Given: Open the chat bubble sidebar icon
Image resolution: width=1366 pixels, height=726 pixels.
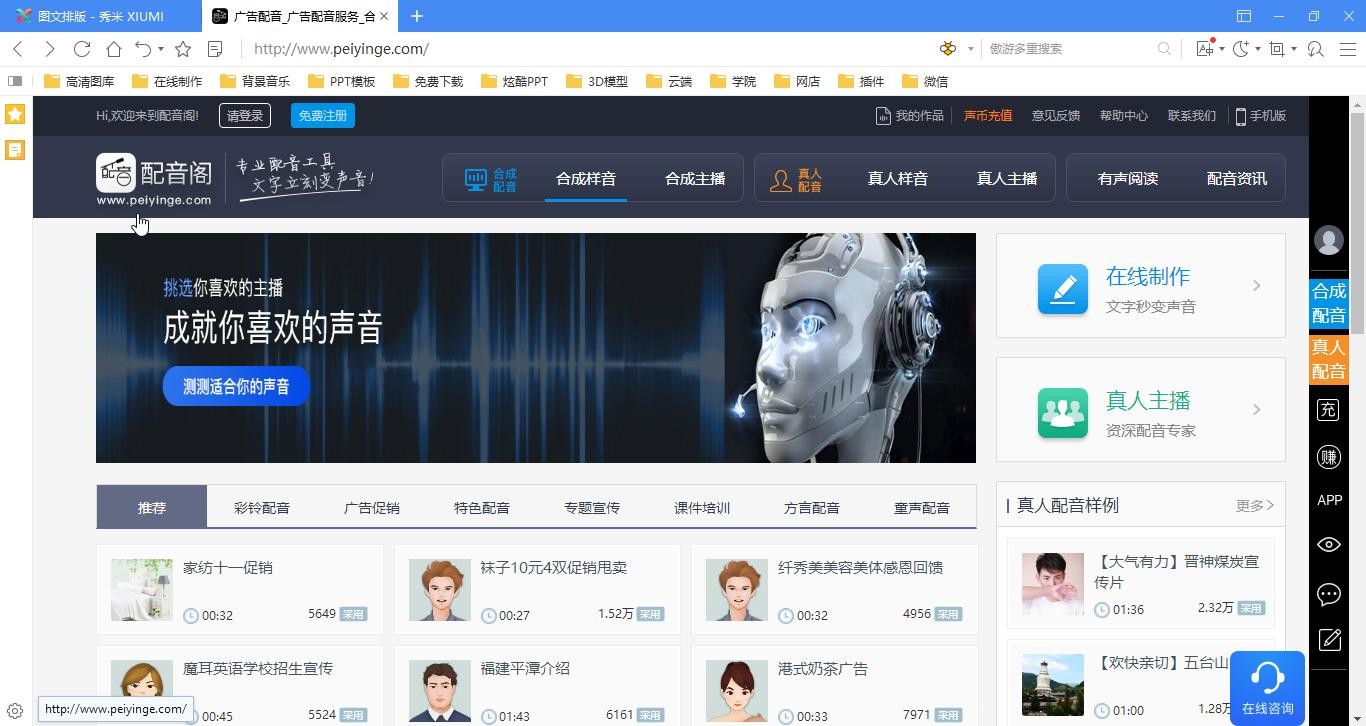Looking at the screenshot, I should (x=1328, y=594).
